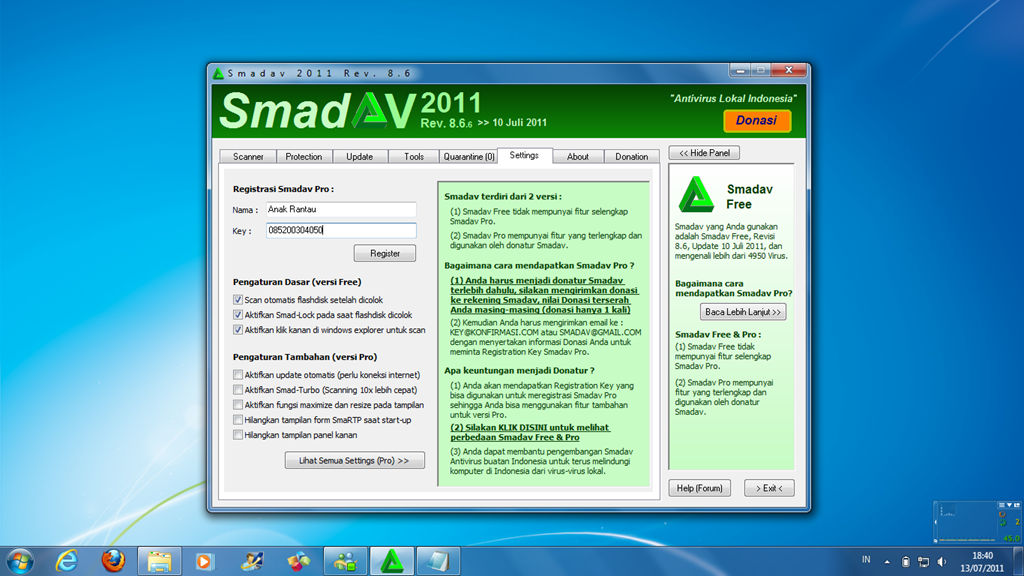
Task: Click the colorful cubes taskbar icon
Action: [x=298, y=562]
